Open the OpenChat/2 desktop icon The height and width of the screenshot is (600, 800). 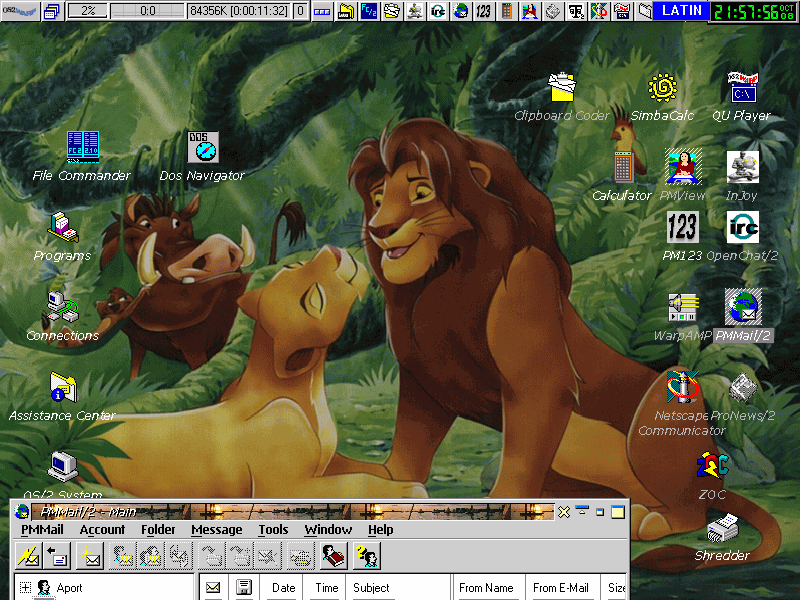[x=742, y=227]
